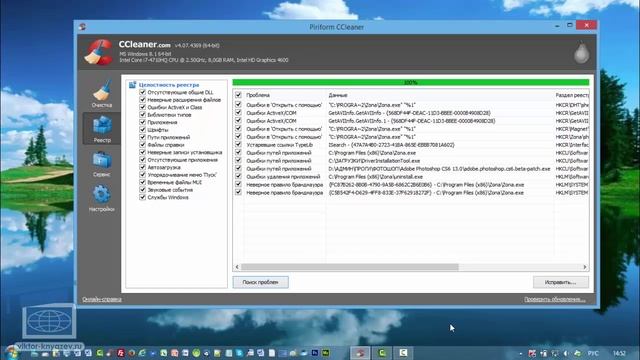Click the CCleaner icon in window title bar

pyautogui.click(x=82, y=27)
